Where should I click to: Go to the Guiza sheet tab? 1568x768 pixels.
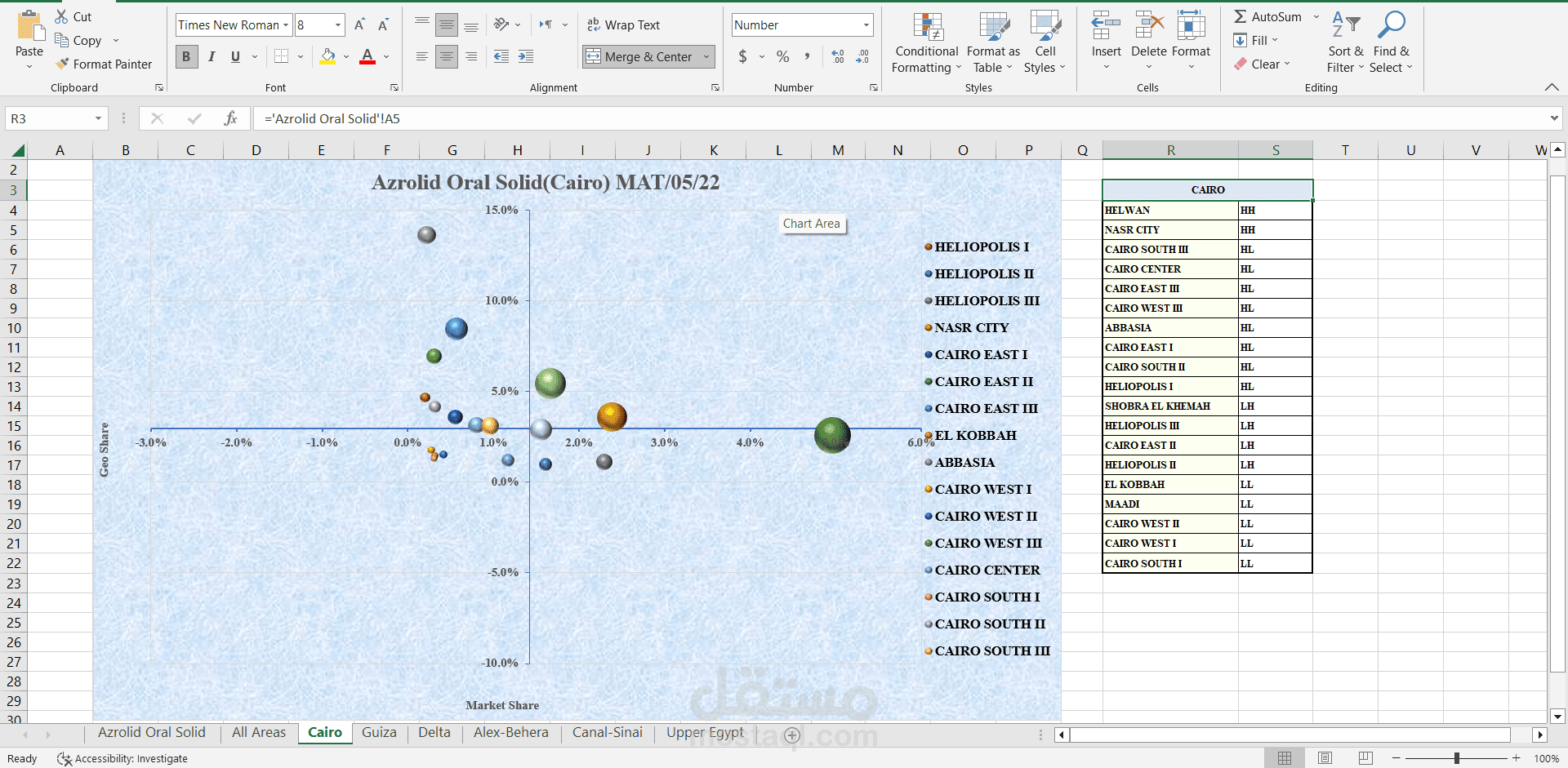[379, 732]
